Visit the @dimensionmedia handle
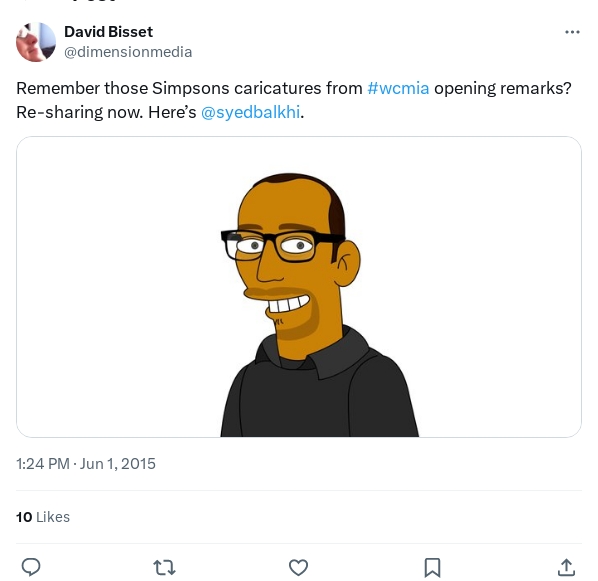Screen dimensions: 598x581 point(128,52)
